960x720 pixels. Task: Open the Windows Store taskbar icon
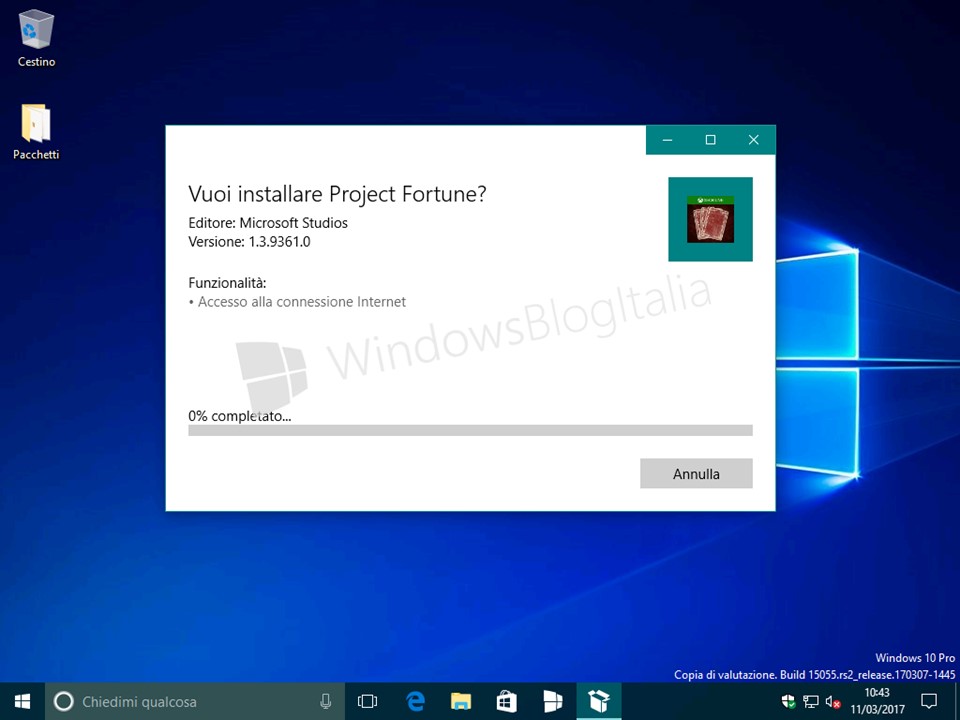[507, 702]
